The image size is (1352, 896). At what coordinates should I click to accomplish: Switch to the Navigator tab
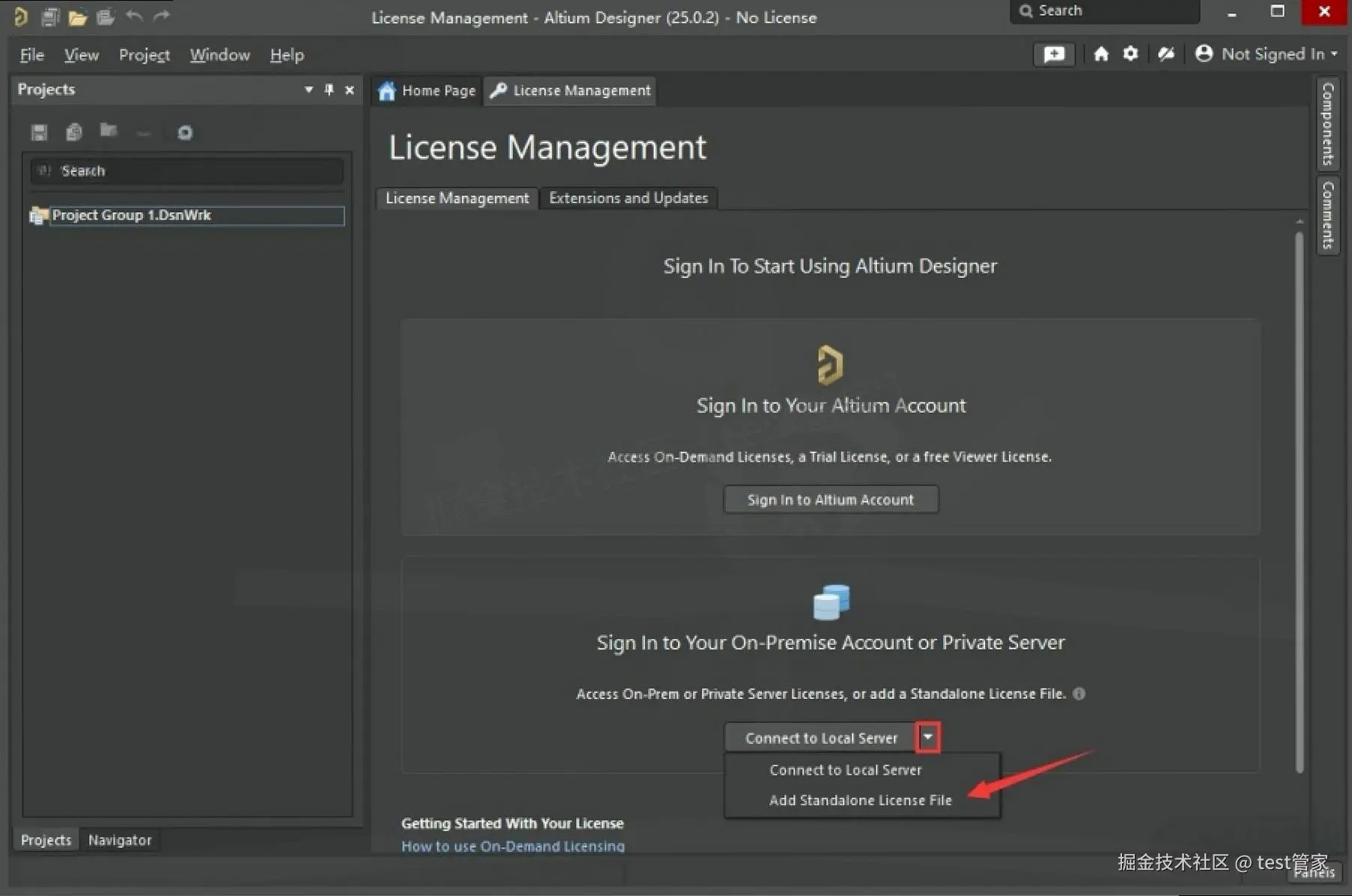pyautogui.click(x=120, y=840)
